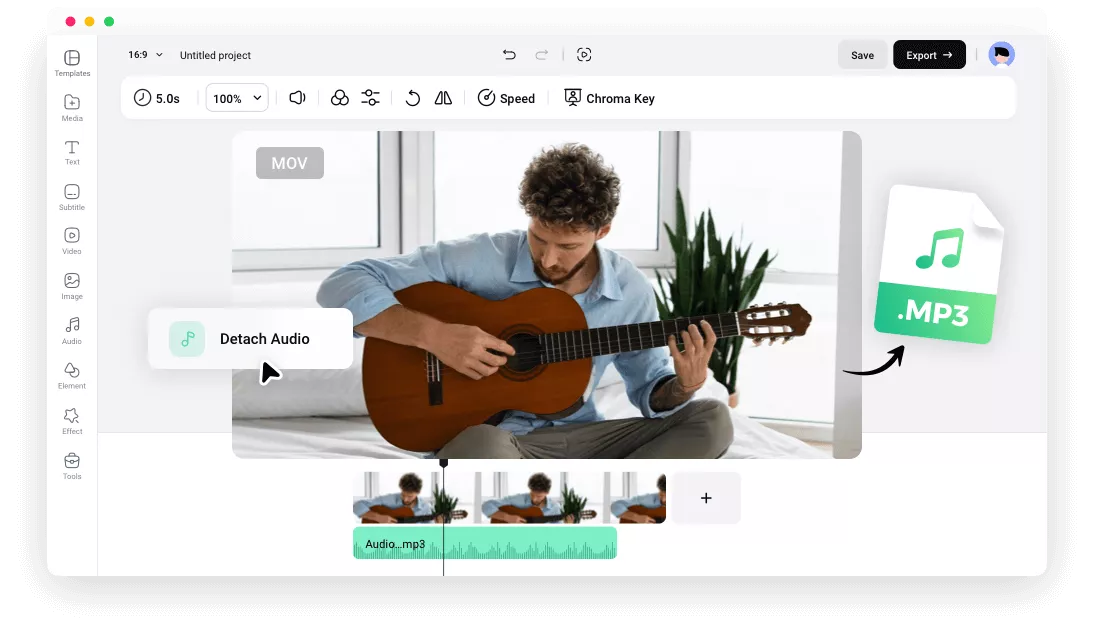Rotate the clip with rotate icon

click(412, 98)
